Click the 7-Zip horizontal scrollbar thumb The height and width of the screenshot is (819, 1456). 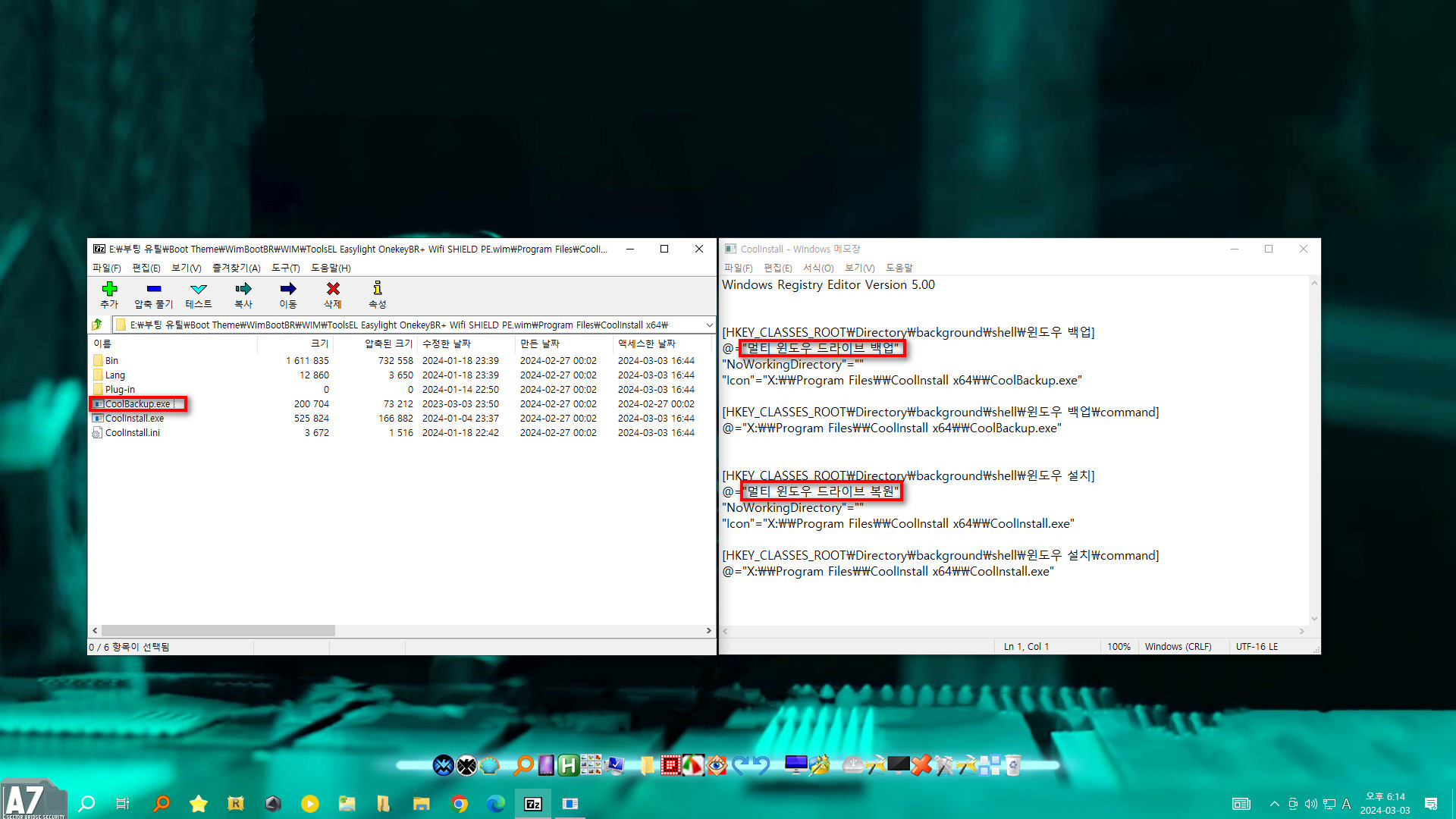pos(218,630)
